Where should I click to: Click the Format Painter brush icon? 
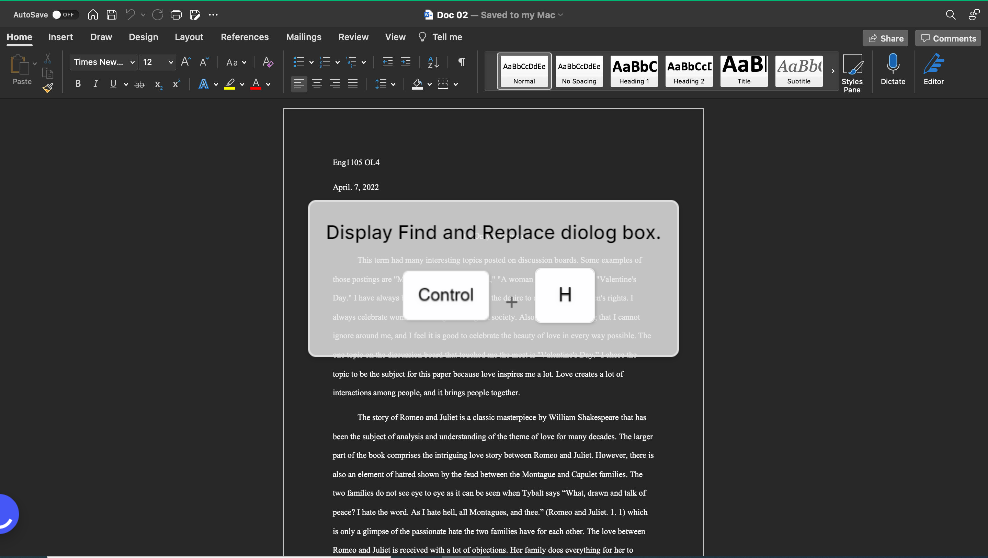point(47,88)
